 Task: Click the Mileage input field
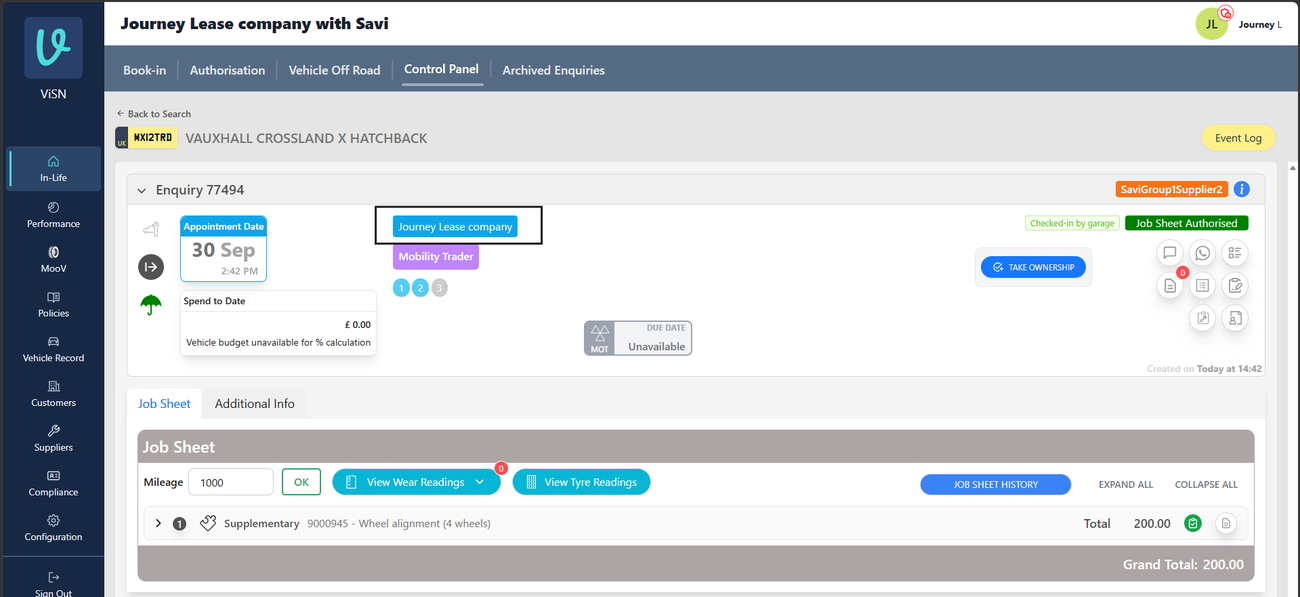pyautogui.click(x=231, y=482)
